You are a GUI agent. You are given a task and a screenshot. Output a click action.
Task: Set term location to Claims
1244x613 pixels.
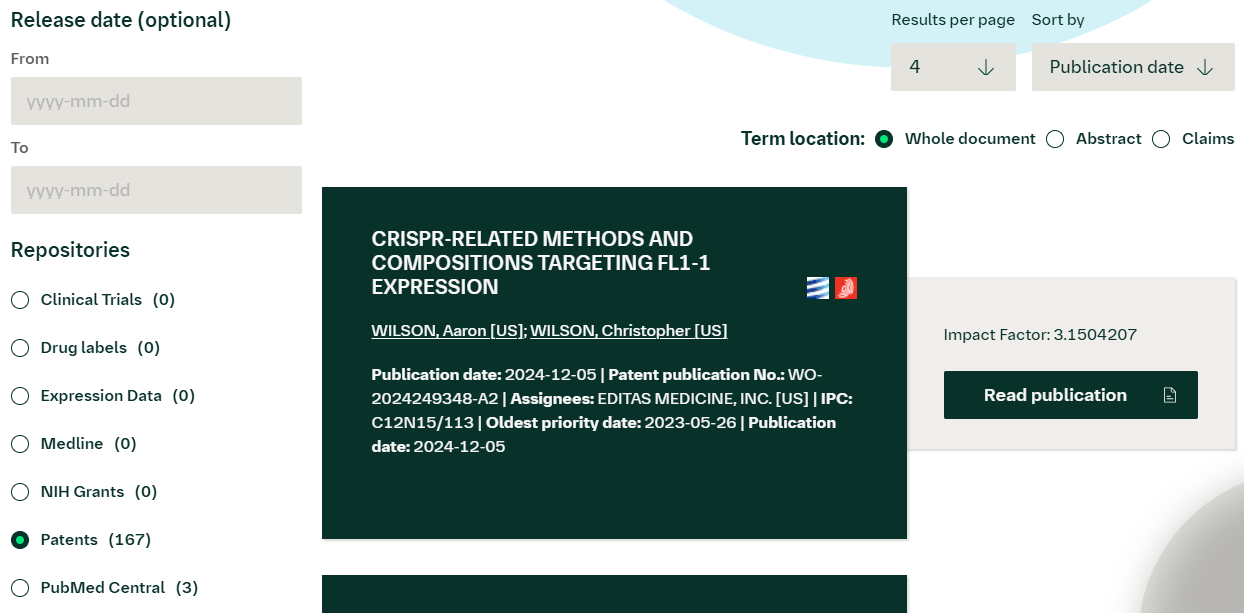pyautogui.click(x=1161, y=139)
